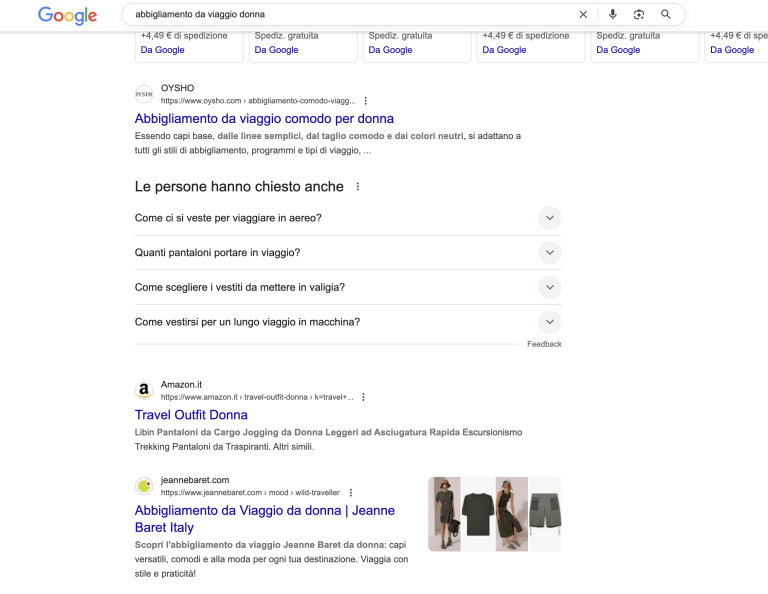This screenshot has width=768, height=594.
Task: Clear the search query with X icon
Action: pyautogui.click(x=584, y=15)
